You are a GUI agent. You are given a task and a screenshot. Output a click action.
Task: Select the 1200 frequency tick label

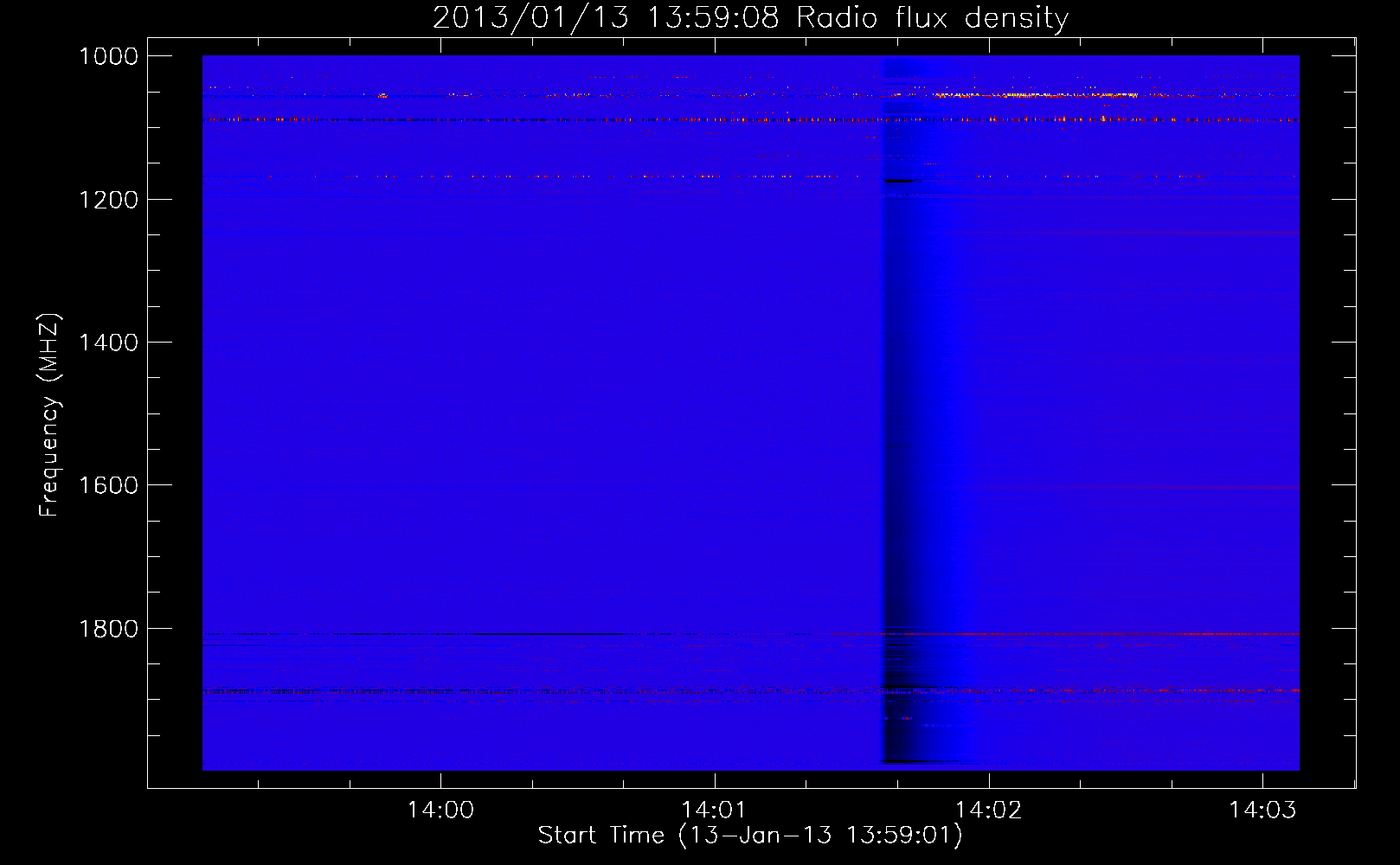point(108,200)
